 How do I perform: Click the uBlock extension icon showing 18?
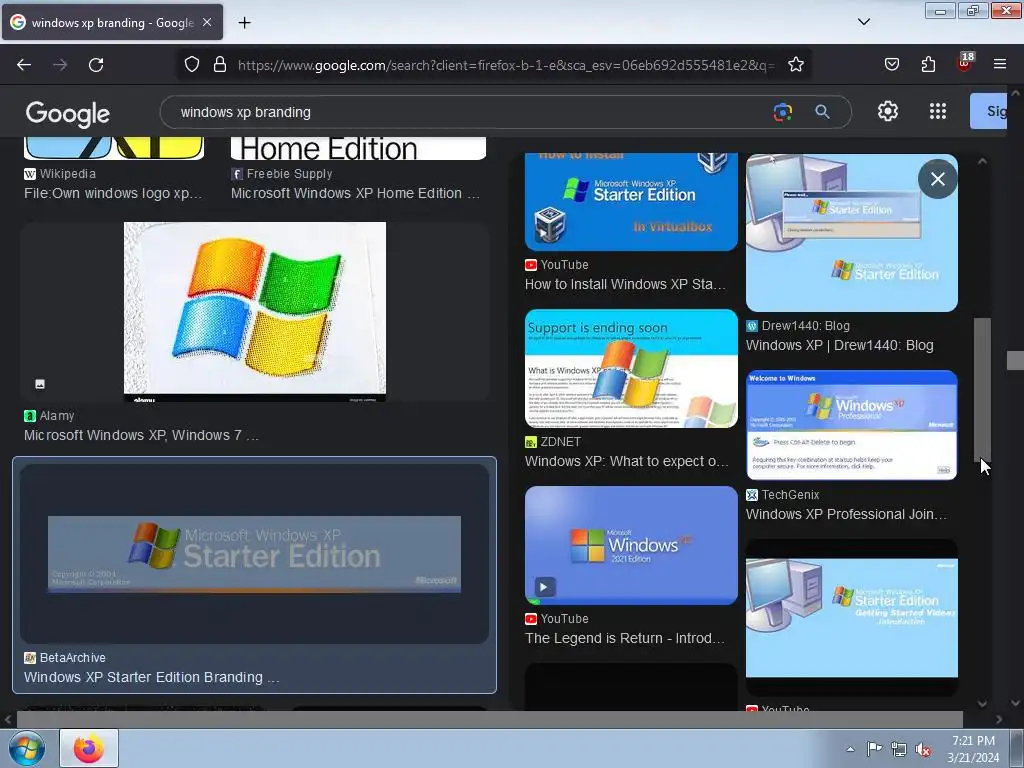[x=965, y=62]
